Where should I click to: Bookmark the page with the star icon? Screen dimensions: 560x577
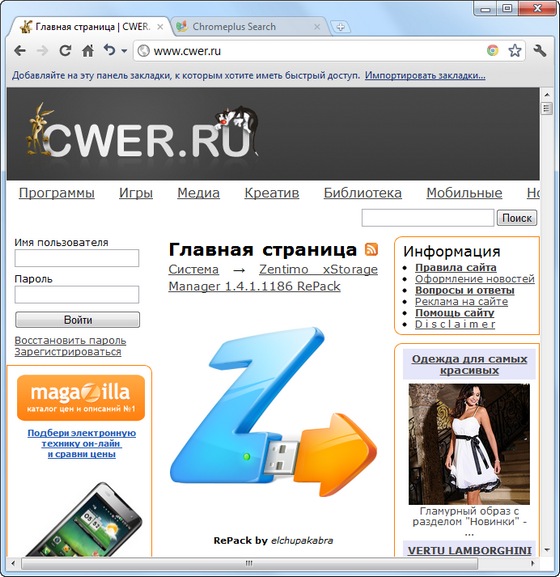(515, 50)
